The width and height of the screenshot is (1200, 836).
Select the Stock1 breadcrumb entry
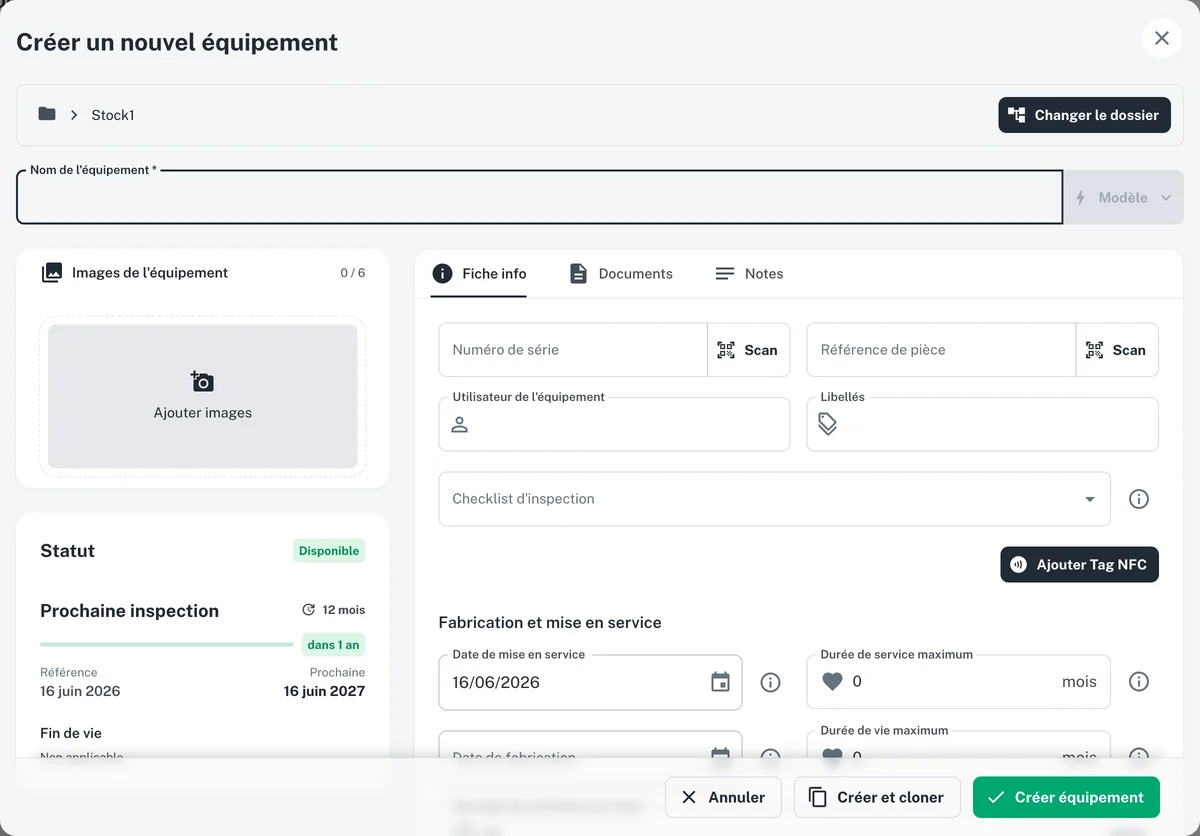pyautogui.click(x=113, y=115)
